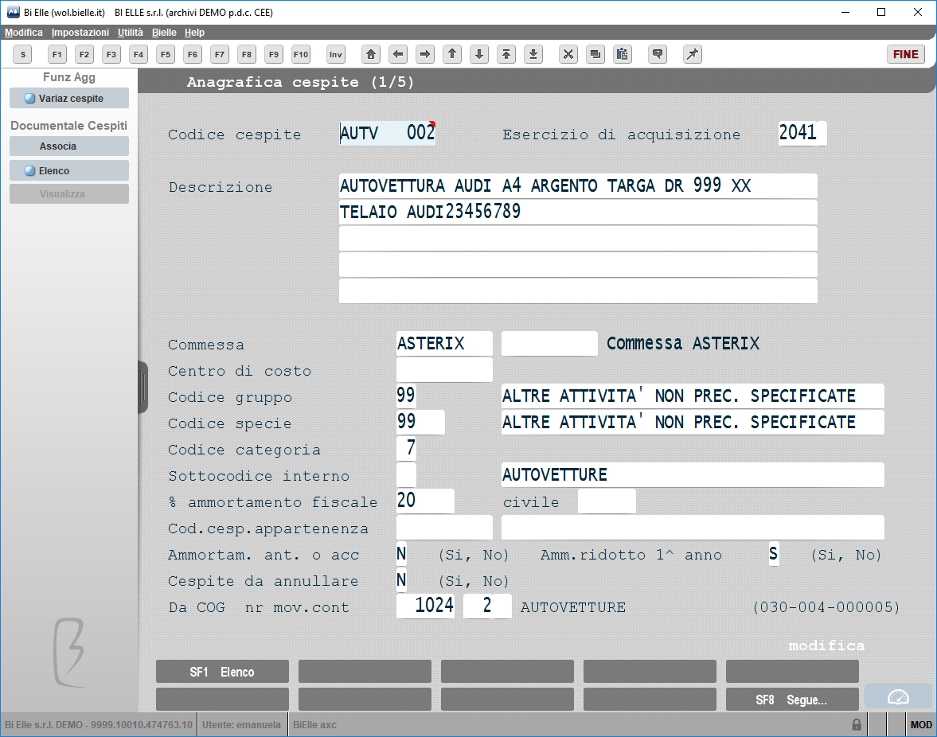This screenshot has width=937, height=737.
Task: Click the Associa button
Action: coord(69,146)
